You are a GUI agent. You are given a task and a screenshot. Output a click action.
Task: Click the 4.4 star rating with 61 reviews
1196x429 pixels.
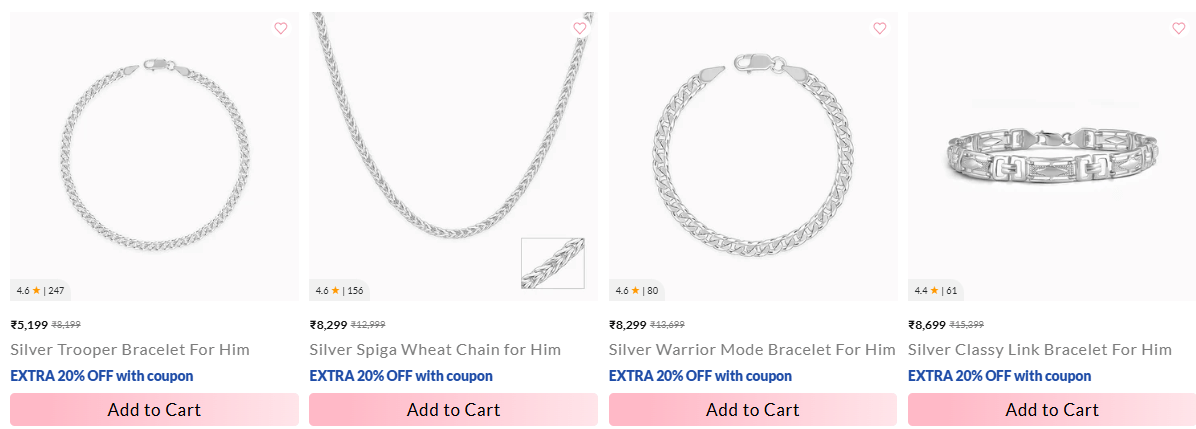936,291
